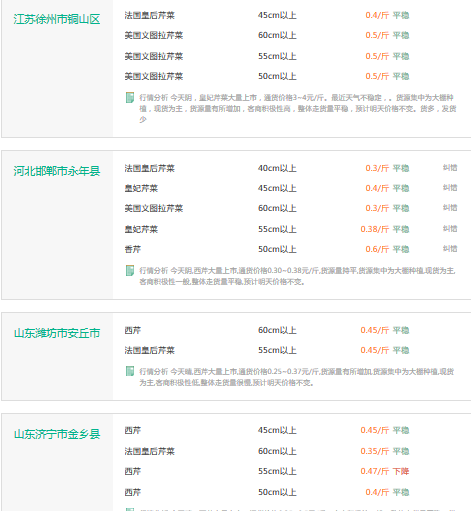Screen dimensions: 471x511
Task: Open the 河北邯郸市永年县 region link
Action: [x=57, y=171]
